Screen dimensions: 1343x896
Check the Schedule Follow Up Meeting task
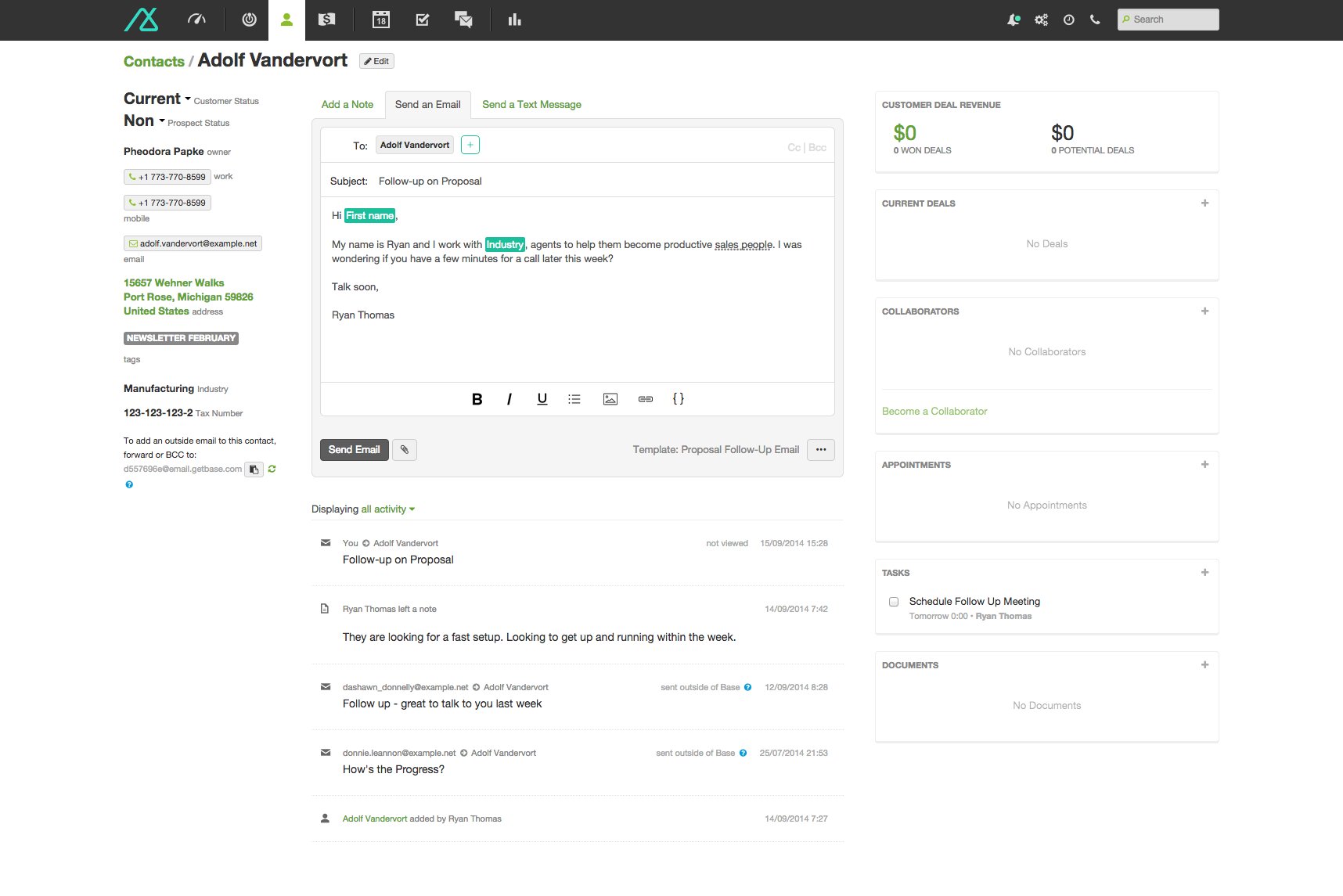pyautogui.click(x=894, y=602)
